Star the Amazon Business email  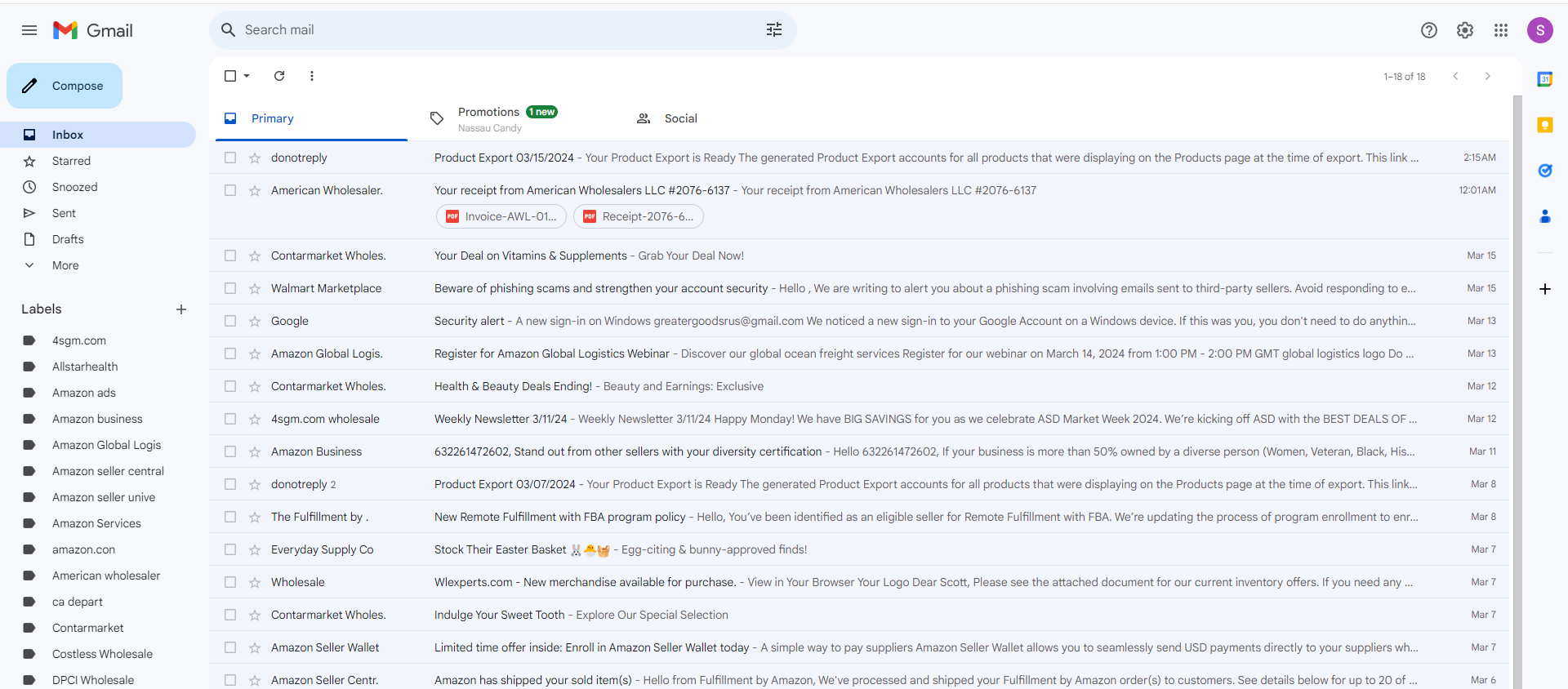coord(255,451)
